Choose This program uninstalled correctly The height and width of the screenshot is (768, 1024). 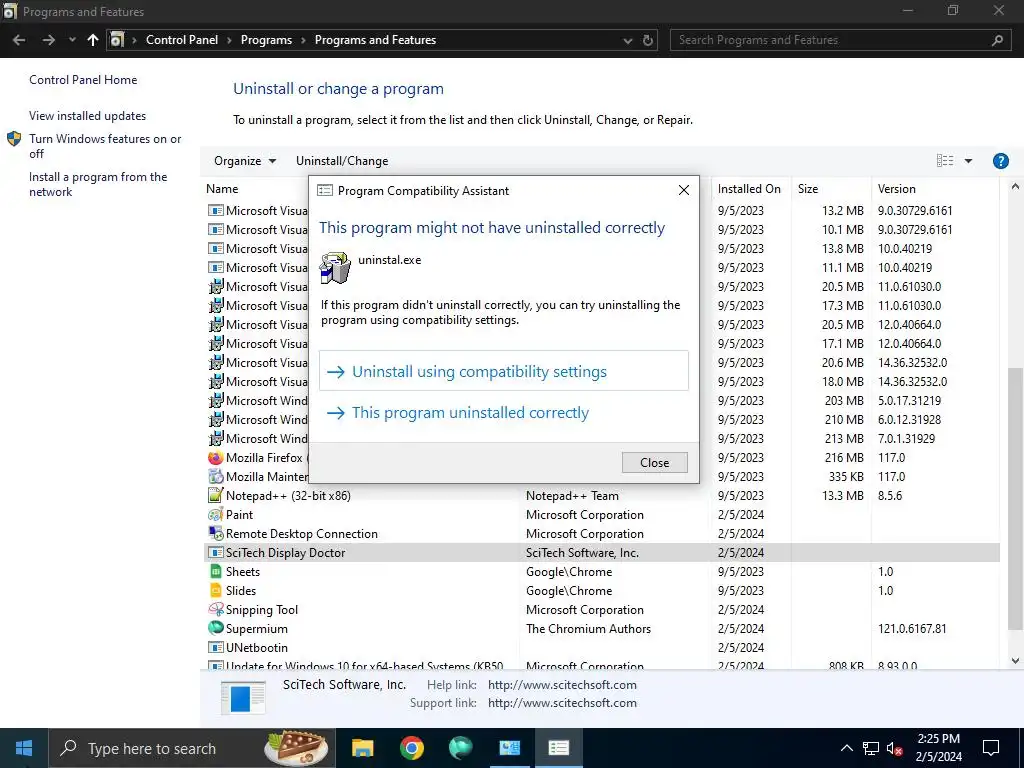point(504,412)
